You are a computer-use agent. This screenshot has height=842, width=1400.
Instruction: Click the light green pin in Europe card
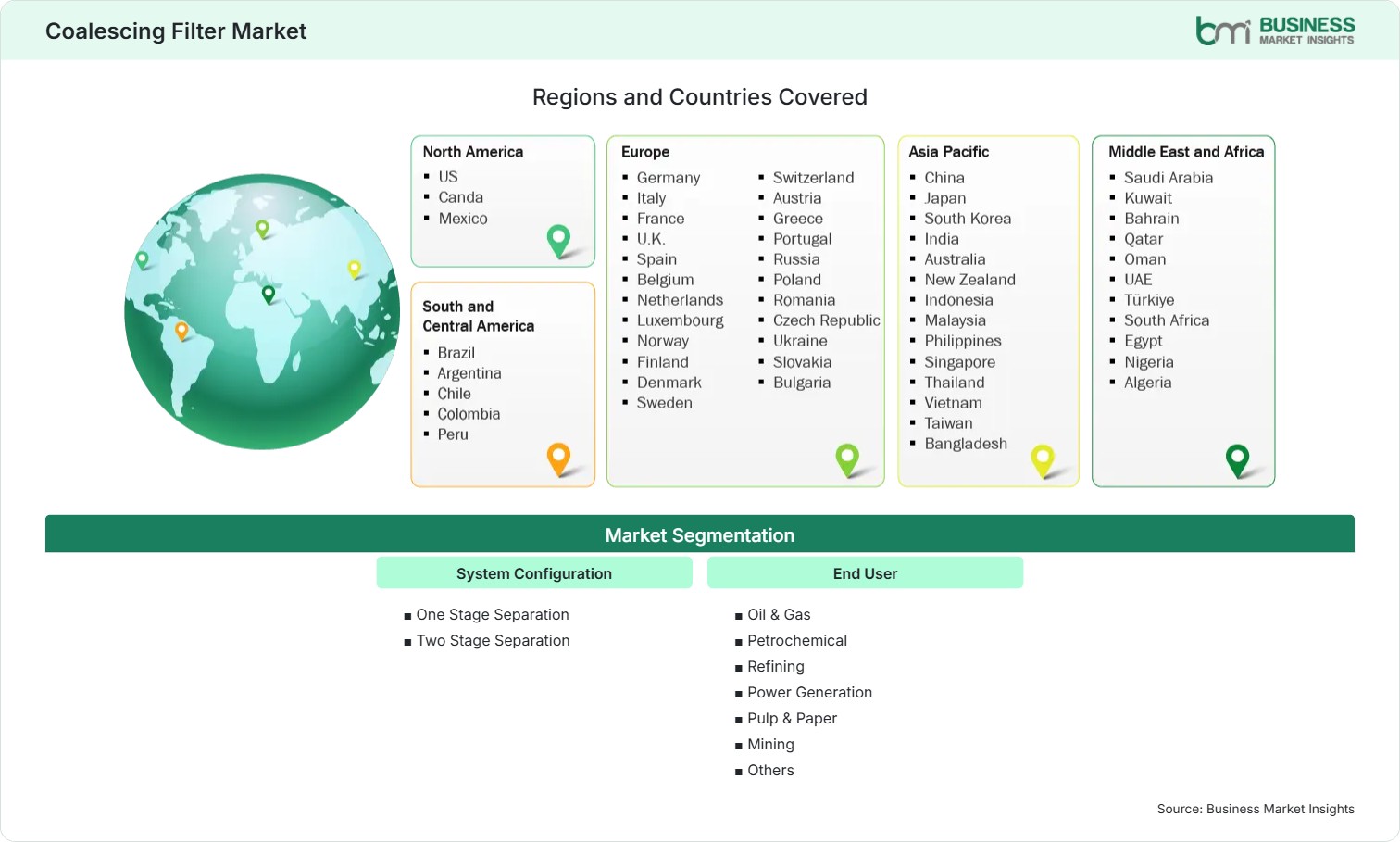pos(847,460)
